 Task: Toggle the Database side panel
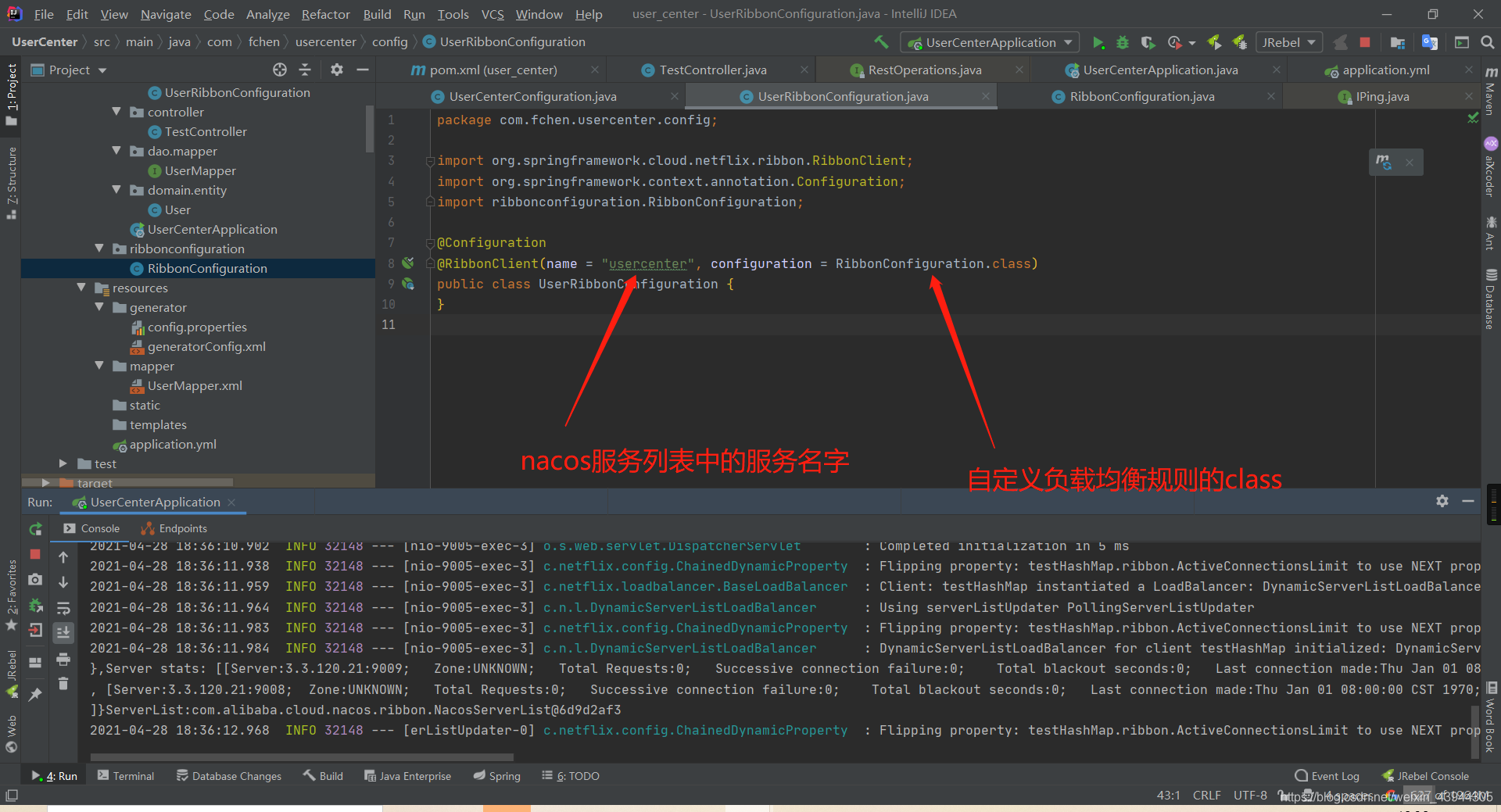click(x=1491, y=299)
